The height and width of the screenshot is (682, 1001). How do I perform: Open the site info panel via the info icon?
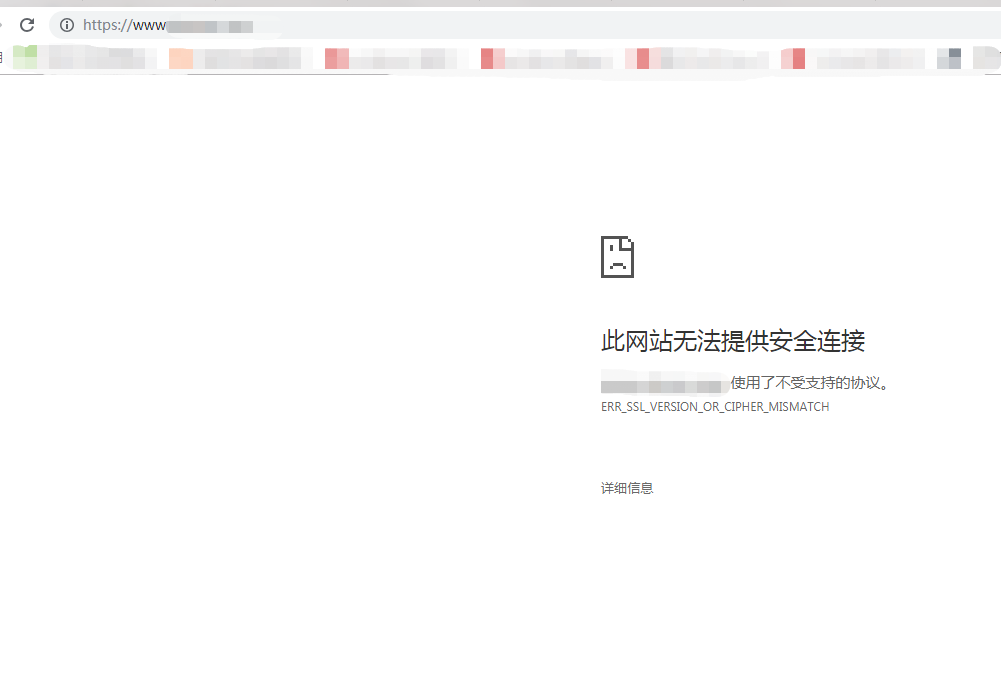[x=65, y=25]
